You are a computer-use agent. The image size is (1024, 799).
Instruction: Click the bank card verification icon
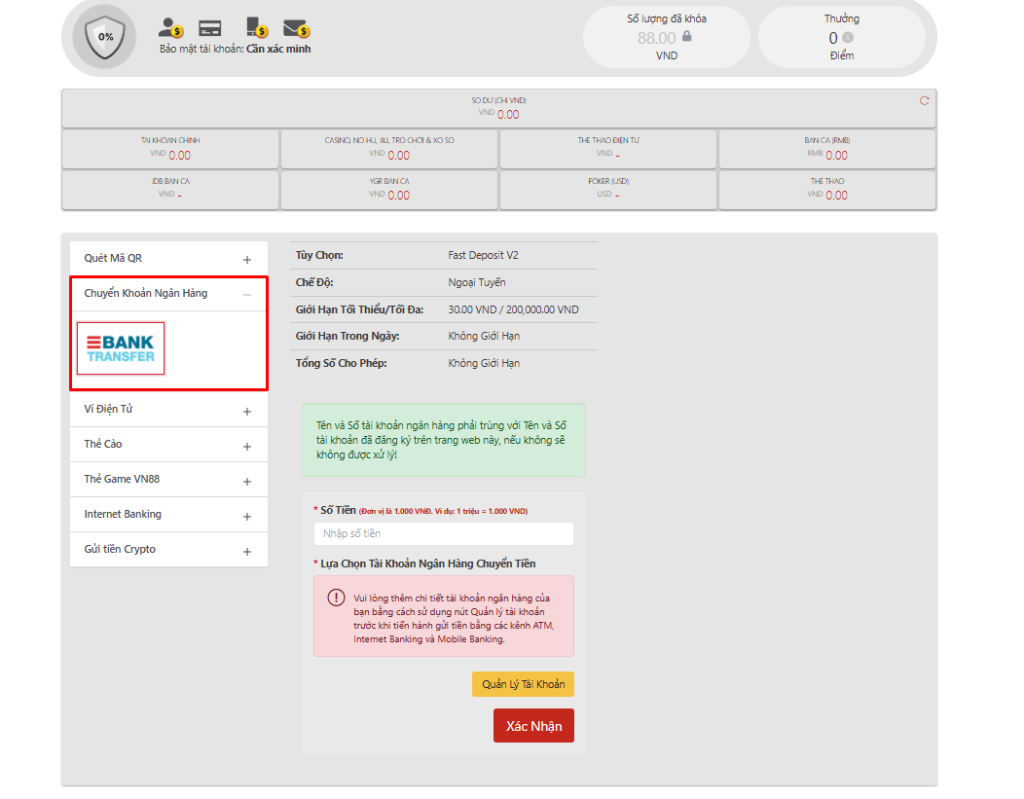point(210,28)
